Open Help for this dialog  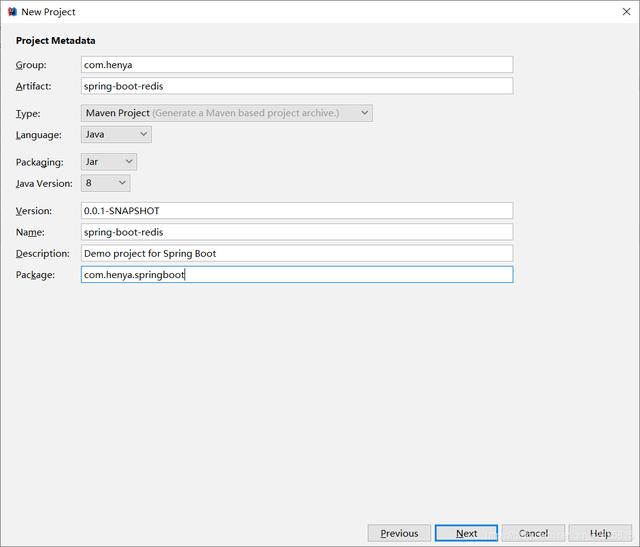click(600, 533)
